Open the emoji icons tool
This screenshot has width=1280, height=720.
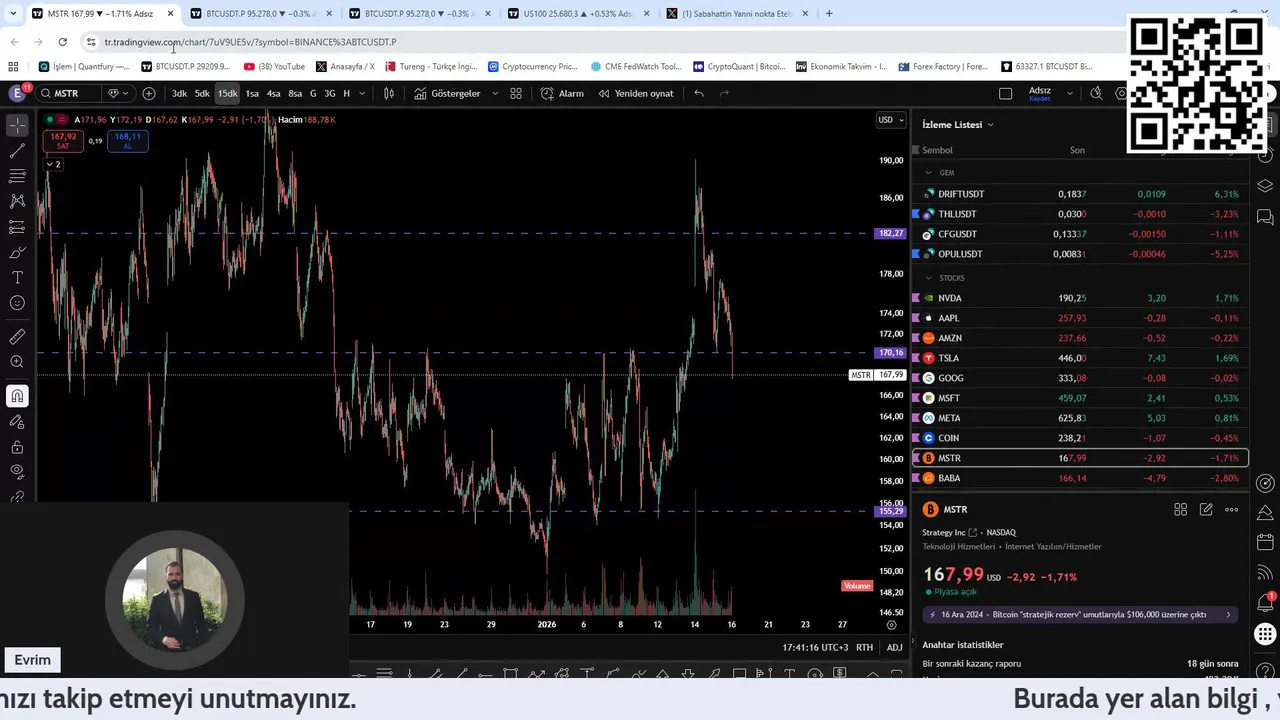(x=17, y=303)
